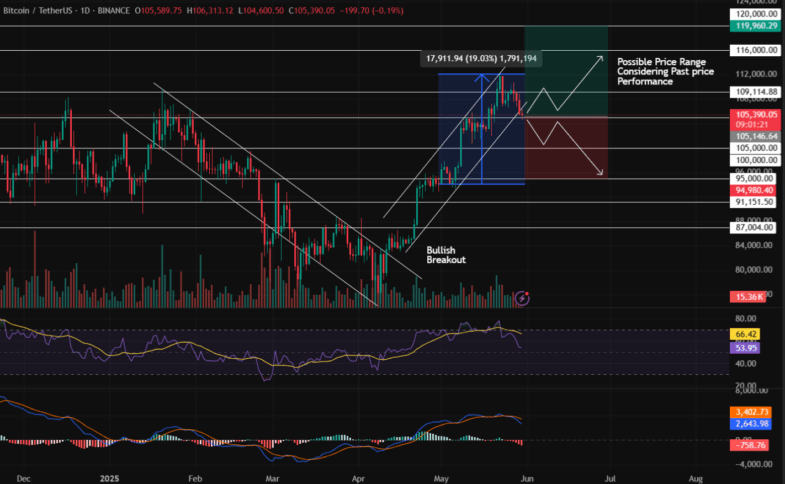785x484 pixels.
Task: Click the yellow 66.42 RSI average label
Action: (x=745, y=334)
